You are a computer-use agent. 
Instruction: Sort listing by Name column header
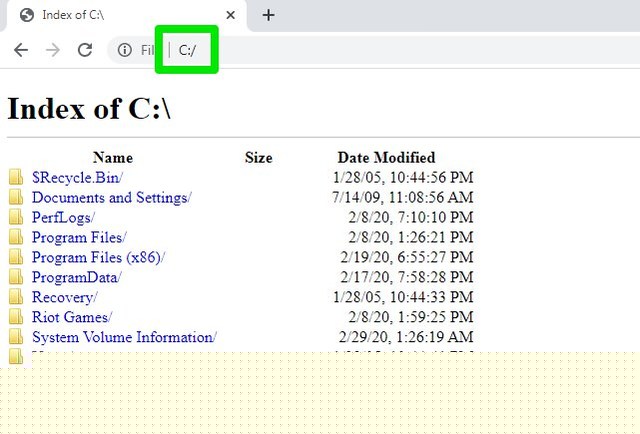point(112,157)
